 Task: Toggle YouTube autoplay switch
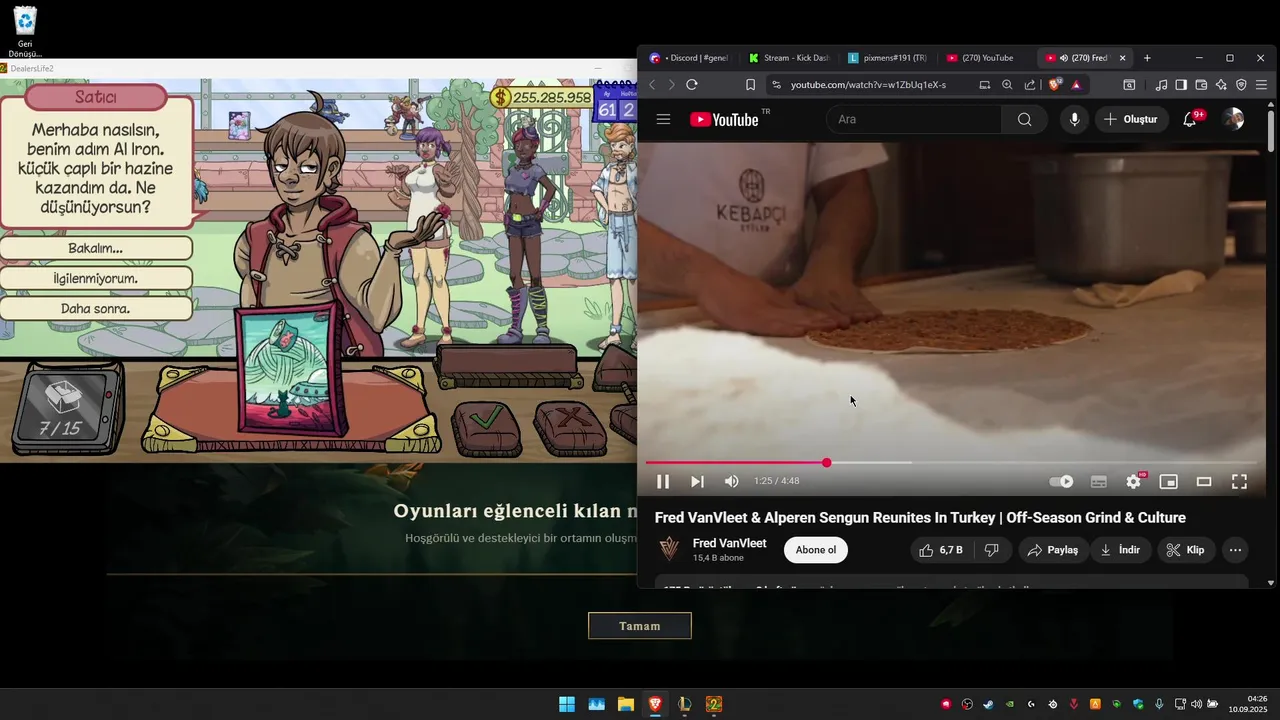coord(1061,481)
